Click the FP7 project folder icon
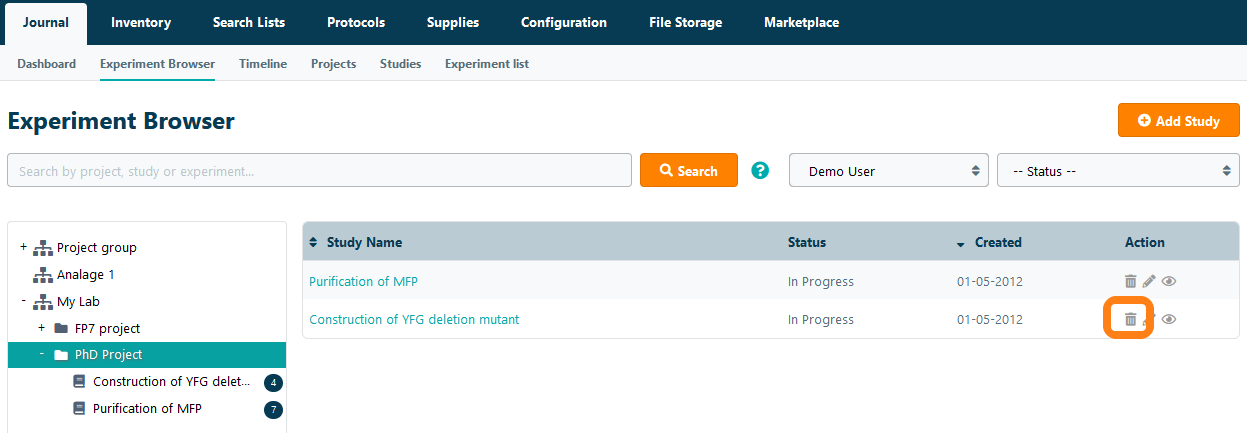This screenshot has width=1247, height=433. coord(61,328)
